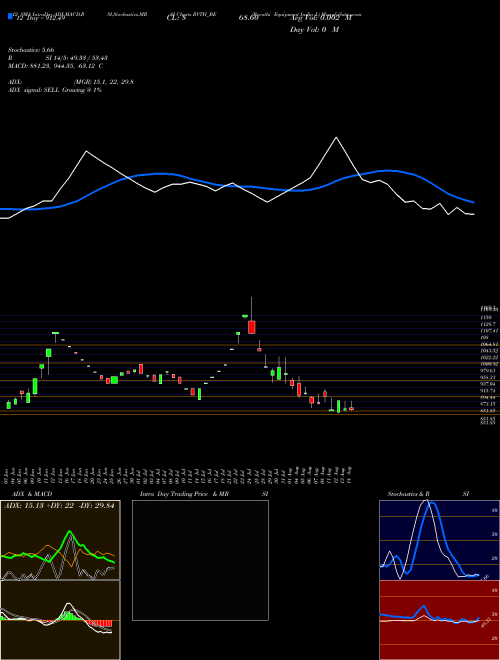
Task: Click the 'MACD: 881.23, 944.35, -63.12' line
Action: point(52,66)
